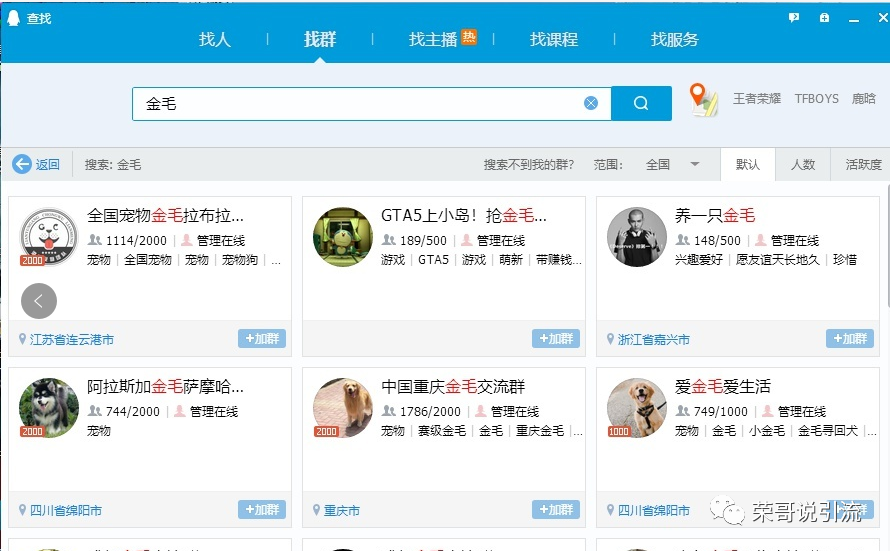Click the vertical scrollbar on the right
This screenshot has height=551, width=890.
pyautogui.click(x=887, y=246)
